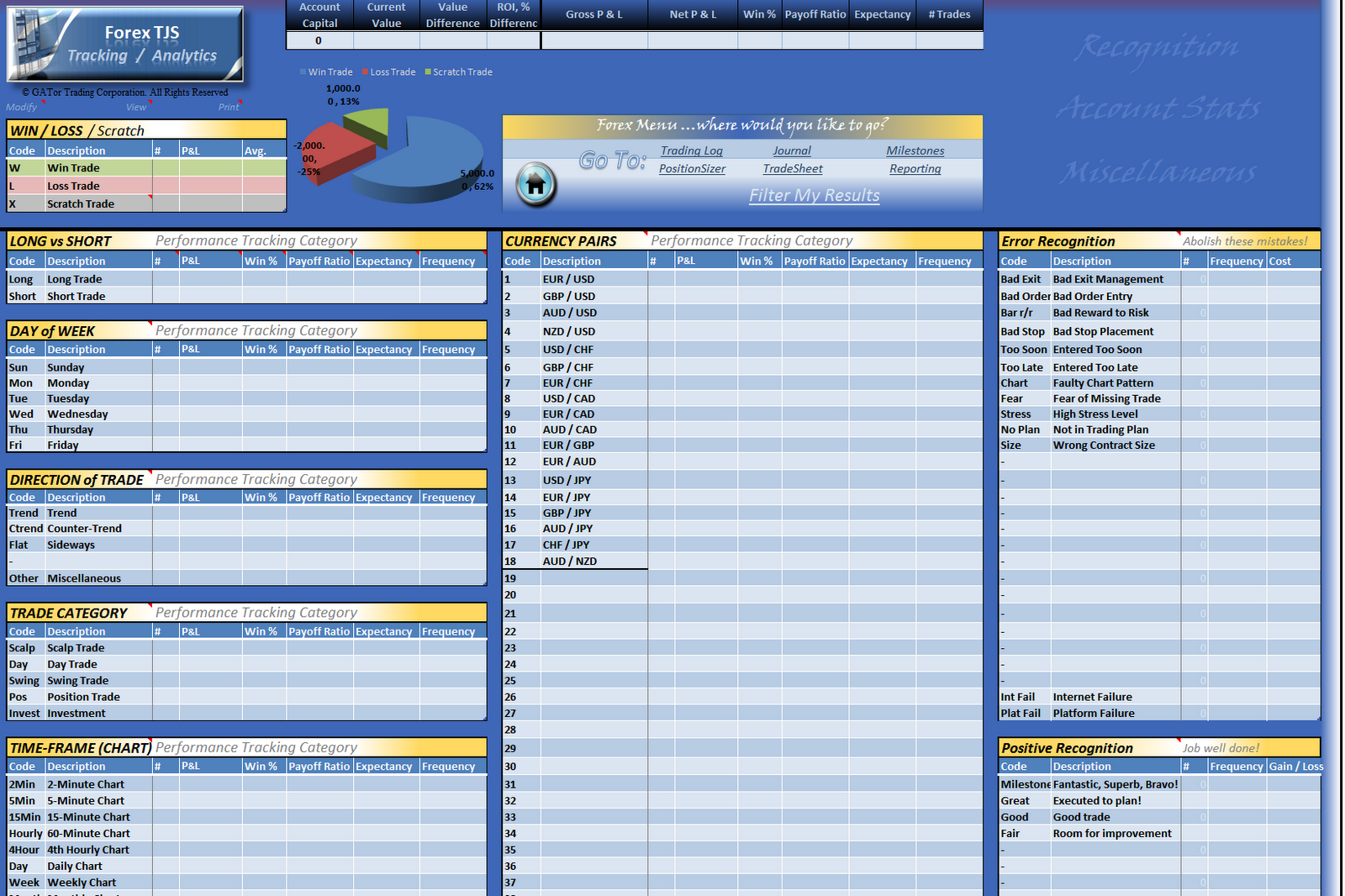Open the Modify menu
The image size is (1345, 896).
point(22,107)
